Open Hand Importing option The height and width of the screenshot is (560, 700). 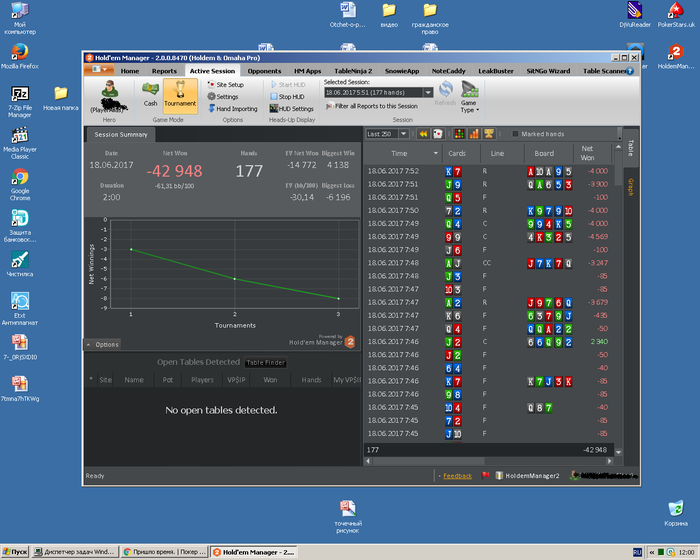(233, 109)
